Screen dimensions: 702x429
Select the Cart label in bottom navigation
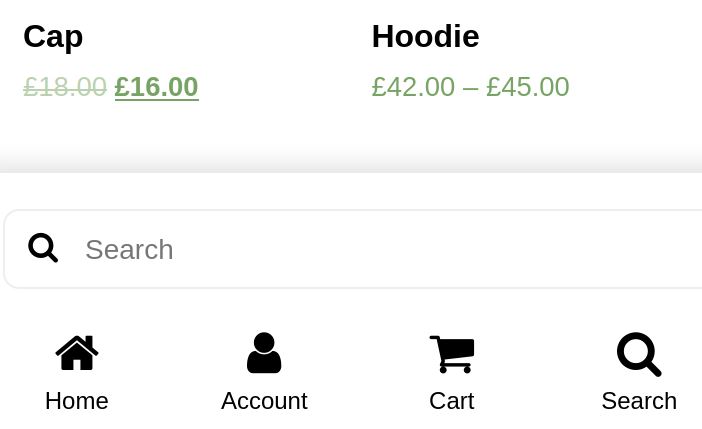click(x=452, y=401)
